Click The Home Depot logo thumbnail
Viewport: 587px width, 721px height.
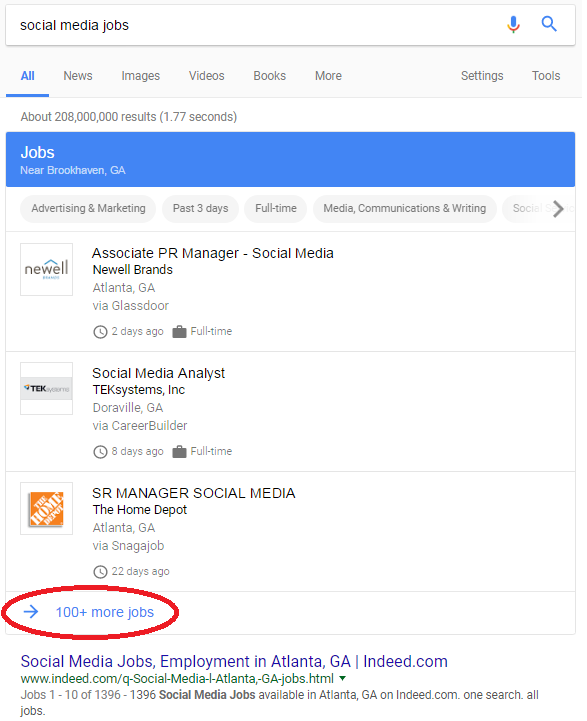pyautogui.click(x=46, y=509)
